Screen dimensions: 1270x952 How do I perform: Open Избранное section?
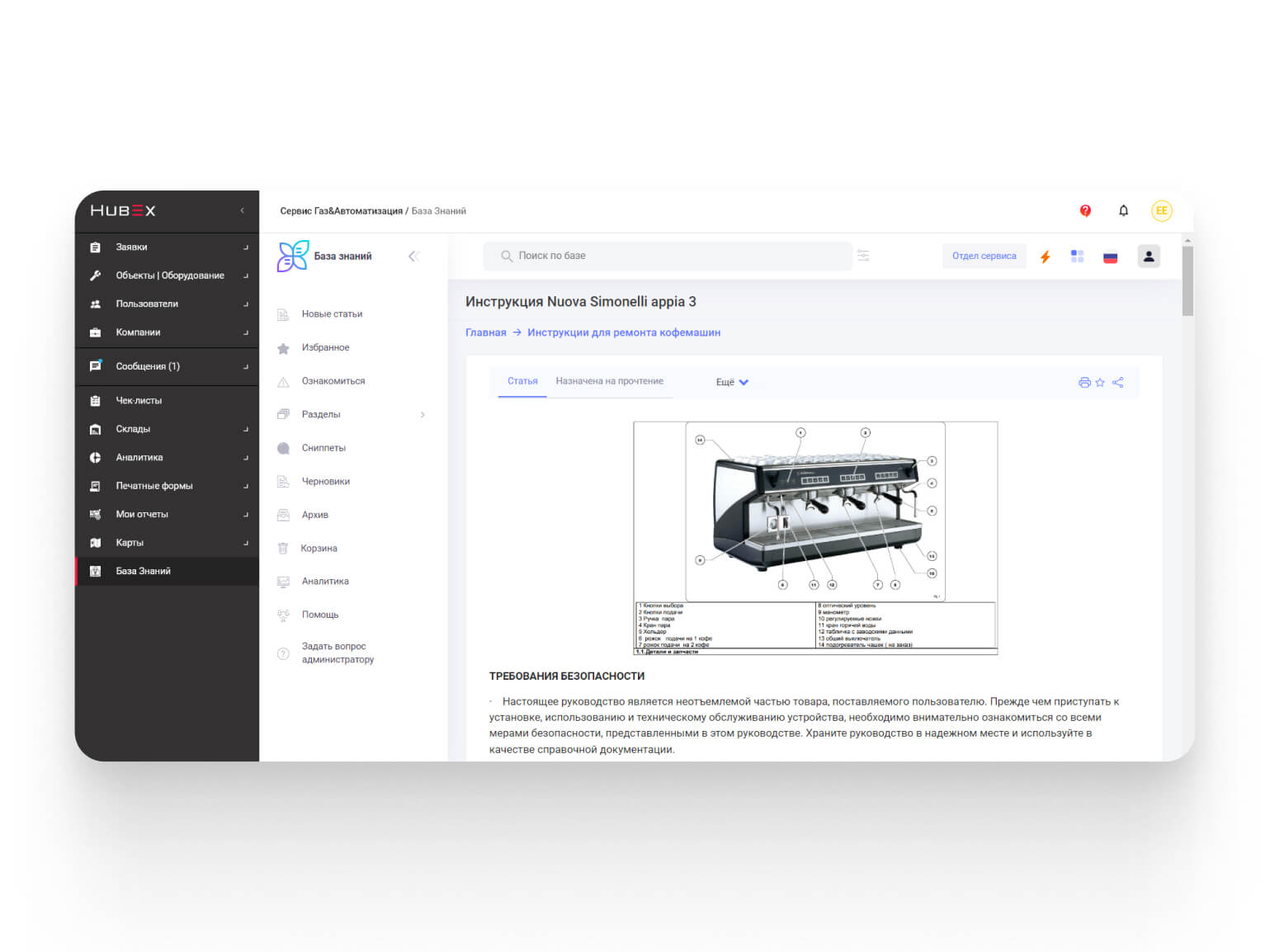tap(325, 348)
